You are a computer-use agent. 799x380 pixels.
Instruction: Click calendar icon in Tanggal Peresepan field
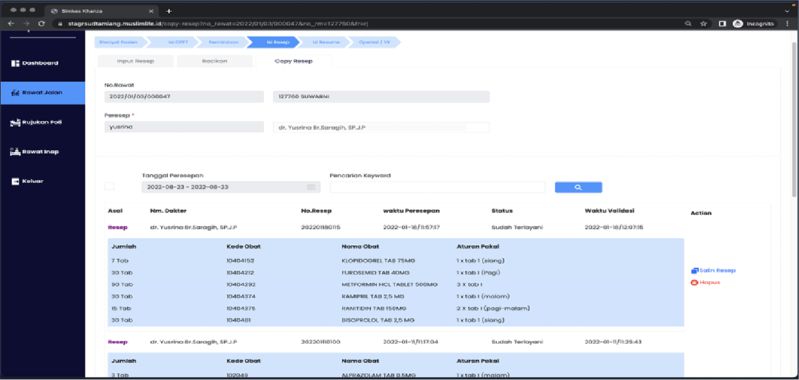[311, 187]
